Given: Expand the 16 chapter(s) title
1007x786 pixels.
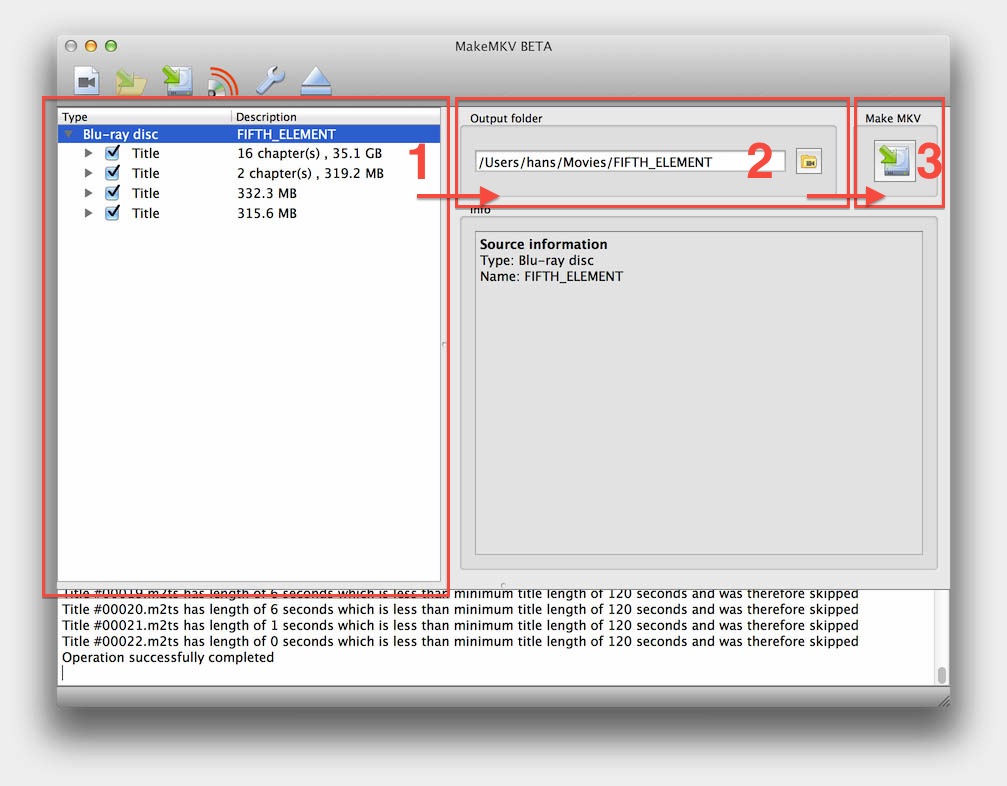Looking at the screenshot, I should pyautogui.click(x=89, y=153).
